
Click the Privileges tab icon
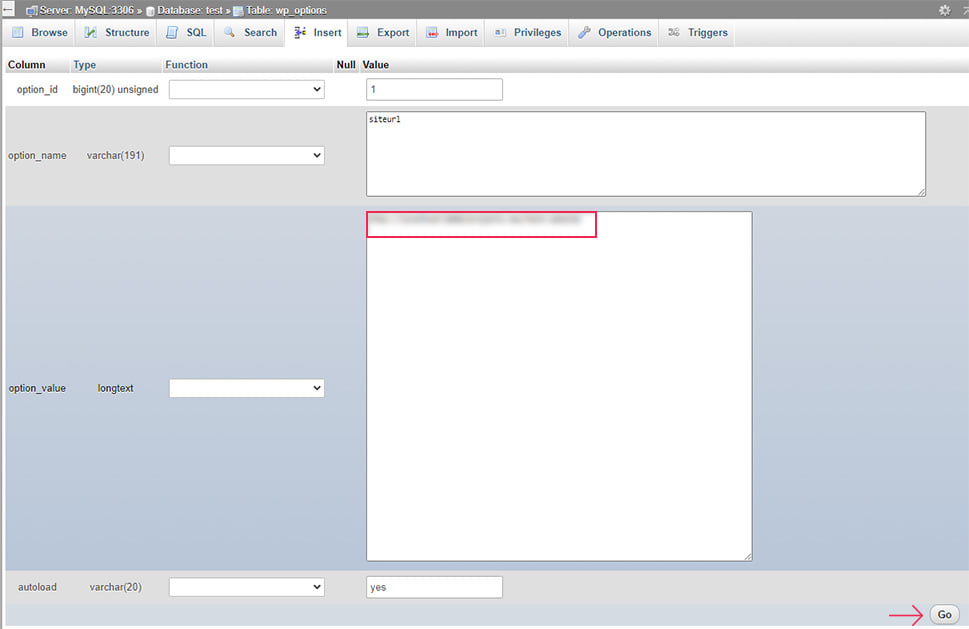coord(500,32)
